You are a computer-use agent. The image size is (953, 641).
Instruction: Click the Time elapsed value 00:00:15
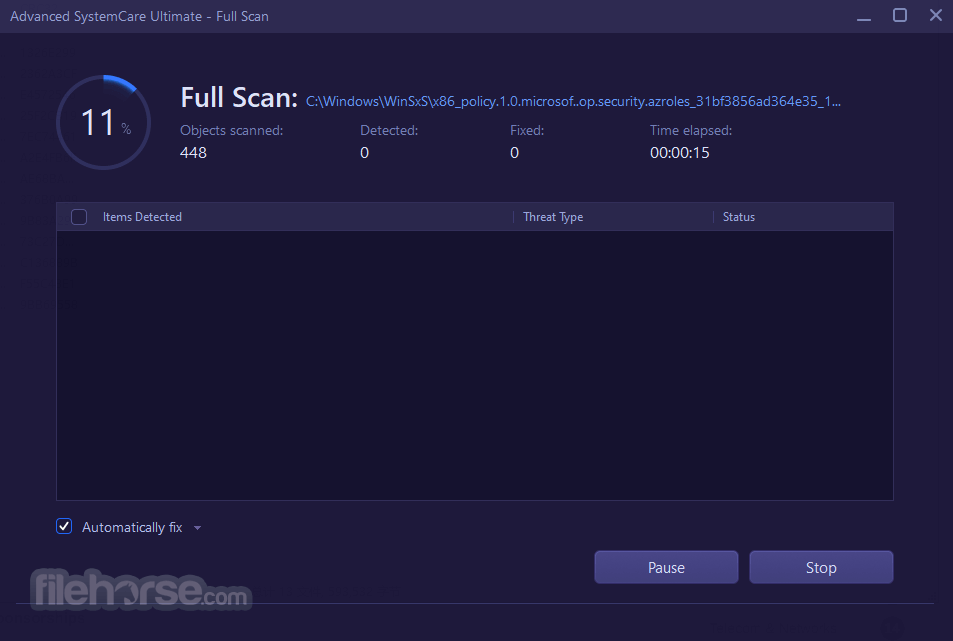[679, 153]
